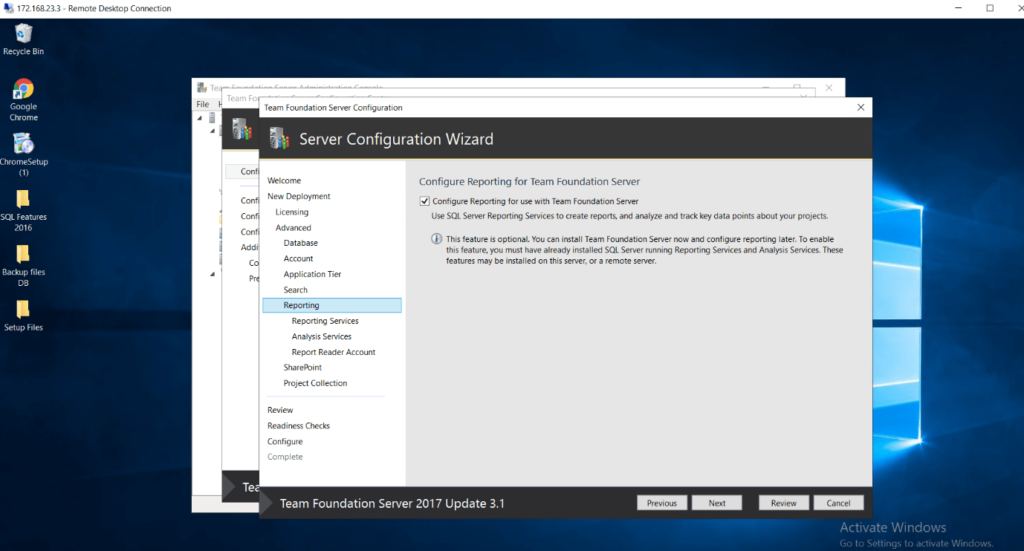Open the Database configuration page
Screen dimensions: 1024x551
[x=300, y=243]
